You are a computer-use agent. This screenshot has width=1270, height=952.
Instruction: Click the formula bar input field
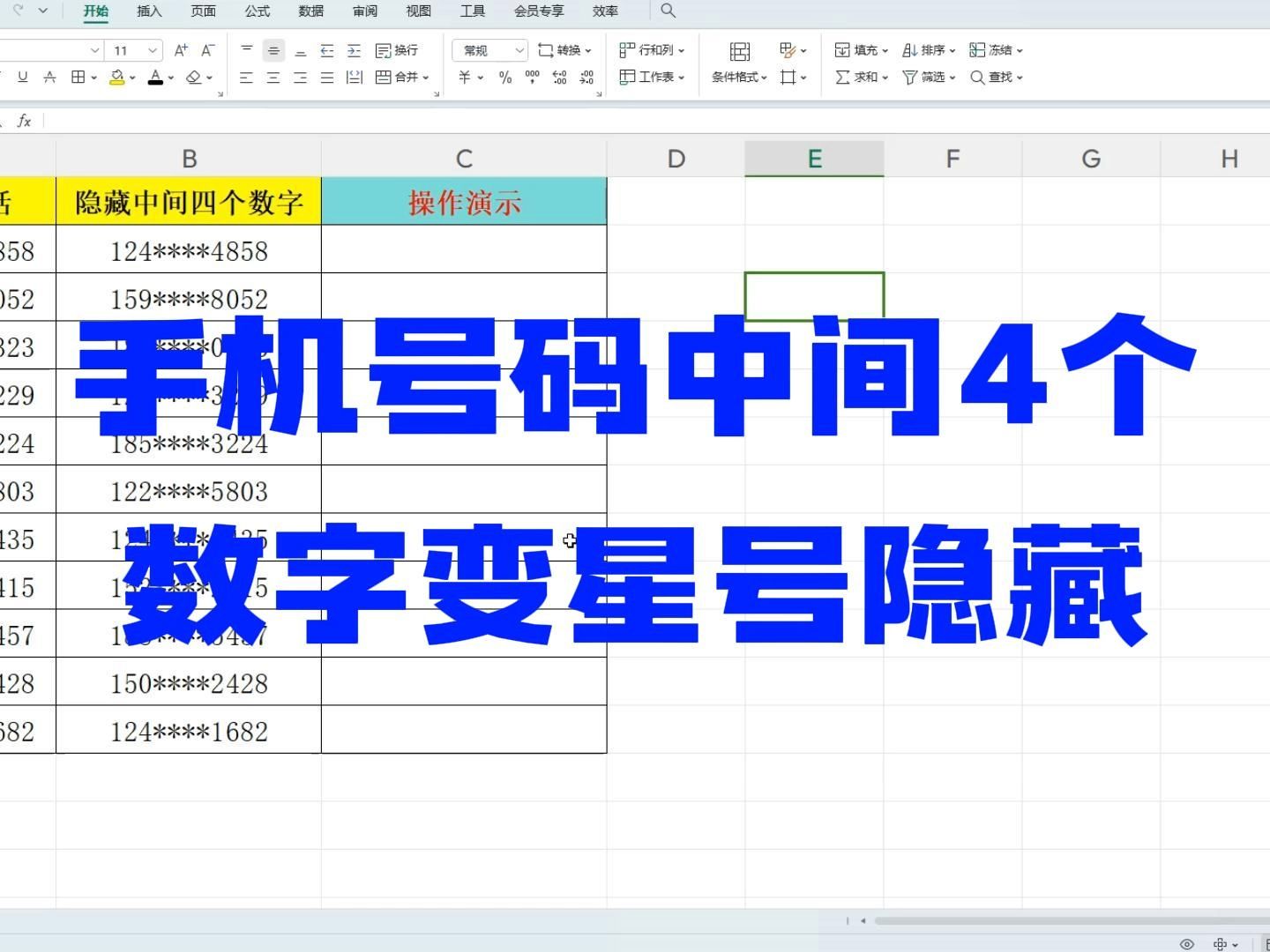(x=657, y=121)
